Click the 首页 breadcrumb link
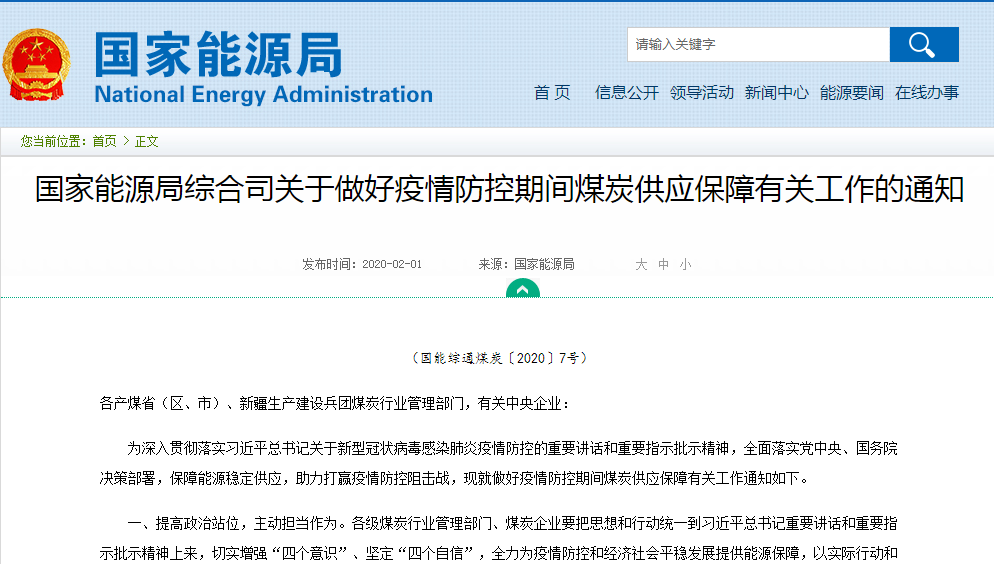 [104, 141]
